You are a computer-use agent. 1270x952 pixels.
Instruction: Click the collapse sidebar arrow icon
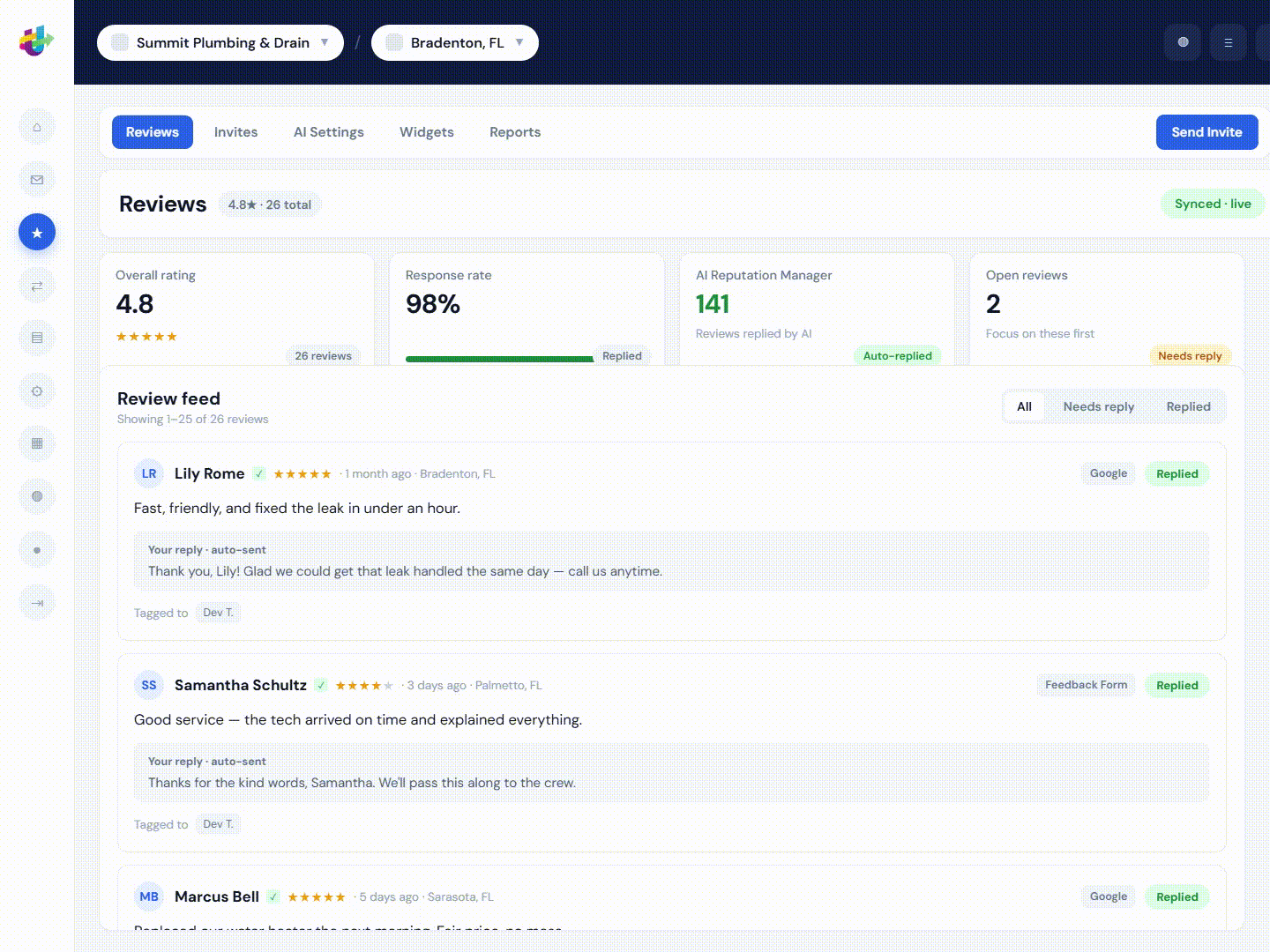pyautogui.click(x=37, y=603)
